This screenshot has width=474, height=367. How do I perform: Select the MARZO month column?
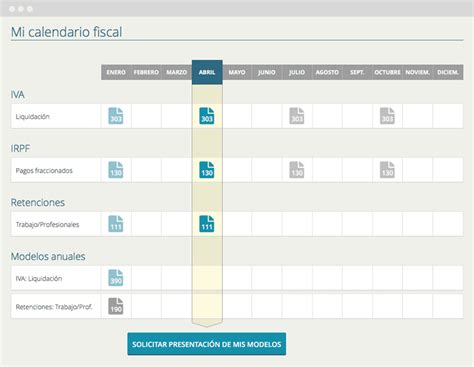point(177,72)
